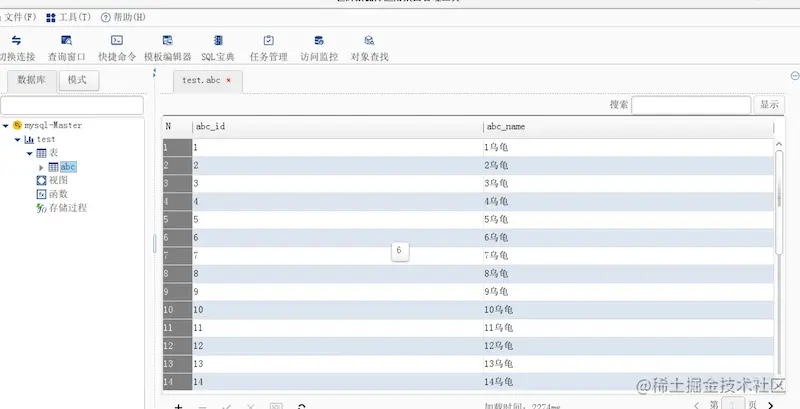Click the N column header
Screen dimensions: 800x409
point(178,127)
